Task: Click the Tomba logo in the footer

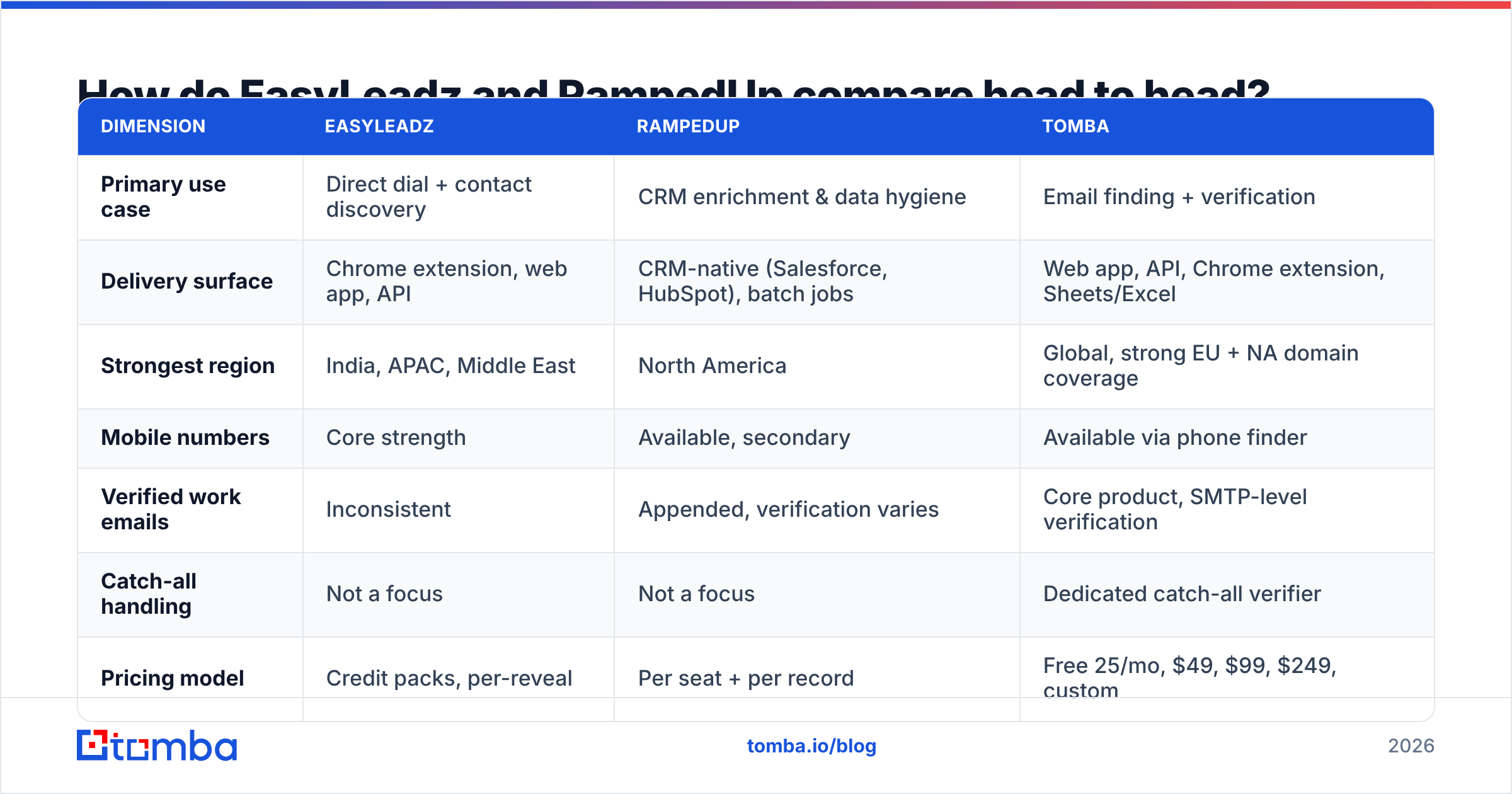Action: pyautogui.click(x=157, y=745)
